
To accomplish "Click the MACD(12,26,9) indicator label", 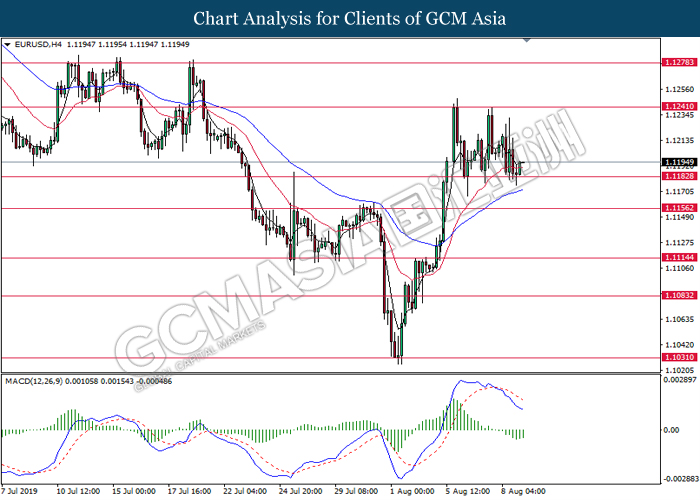I will point(34,381).
